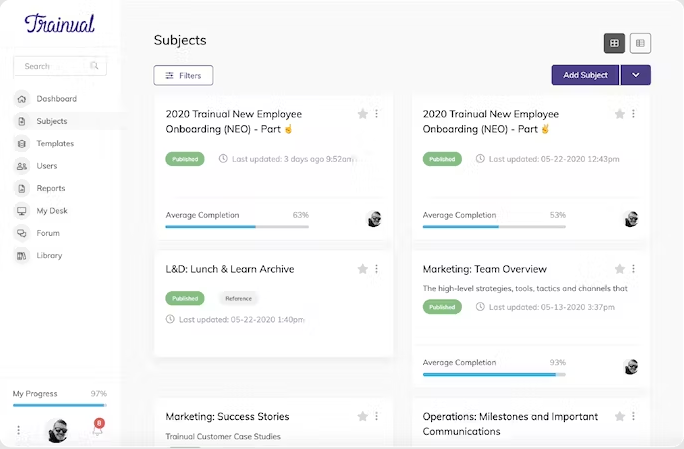Click the Subjects document icon

21,121
